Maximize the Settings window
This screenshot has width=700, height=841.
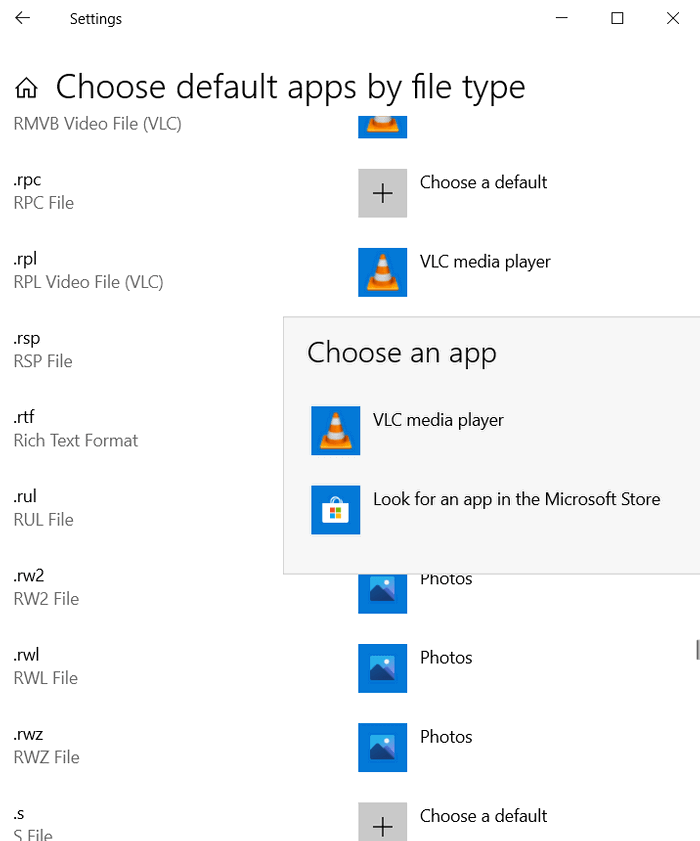coord(617,18)
